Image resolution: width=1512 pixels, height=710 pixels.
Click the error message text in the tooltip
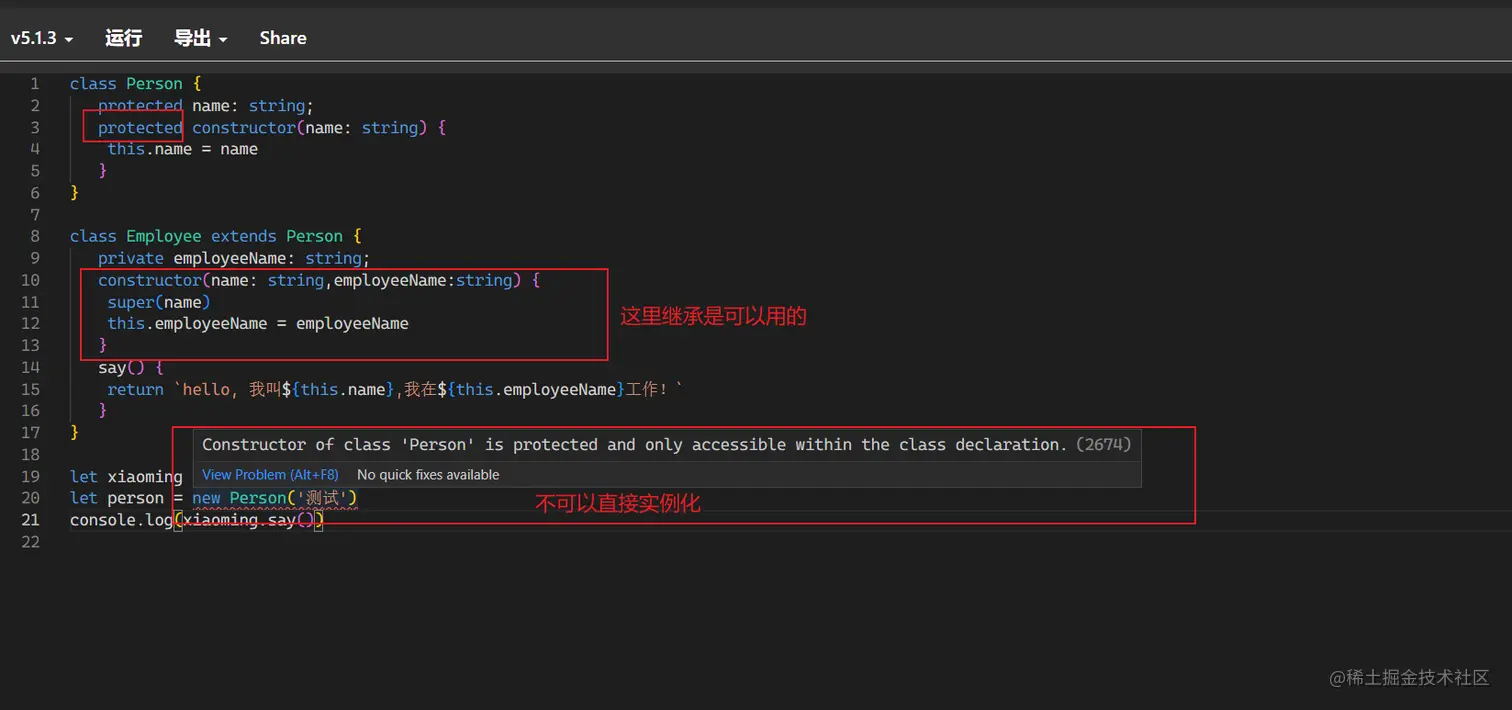click(x=635, y=444)
